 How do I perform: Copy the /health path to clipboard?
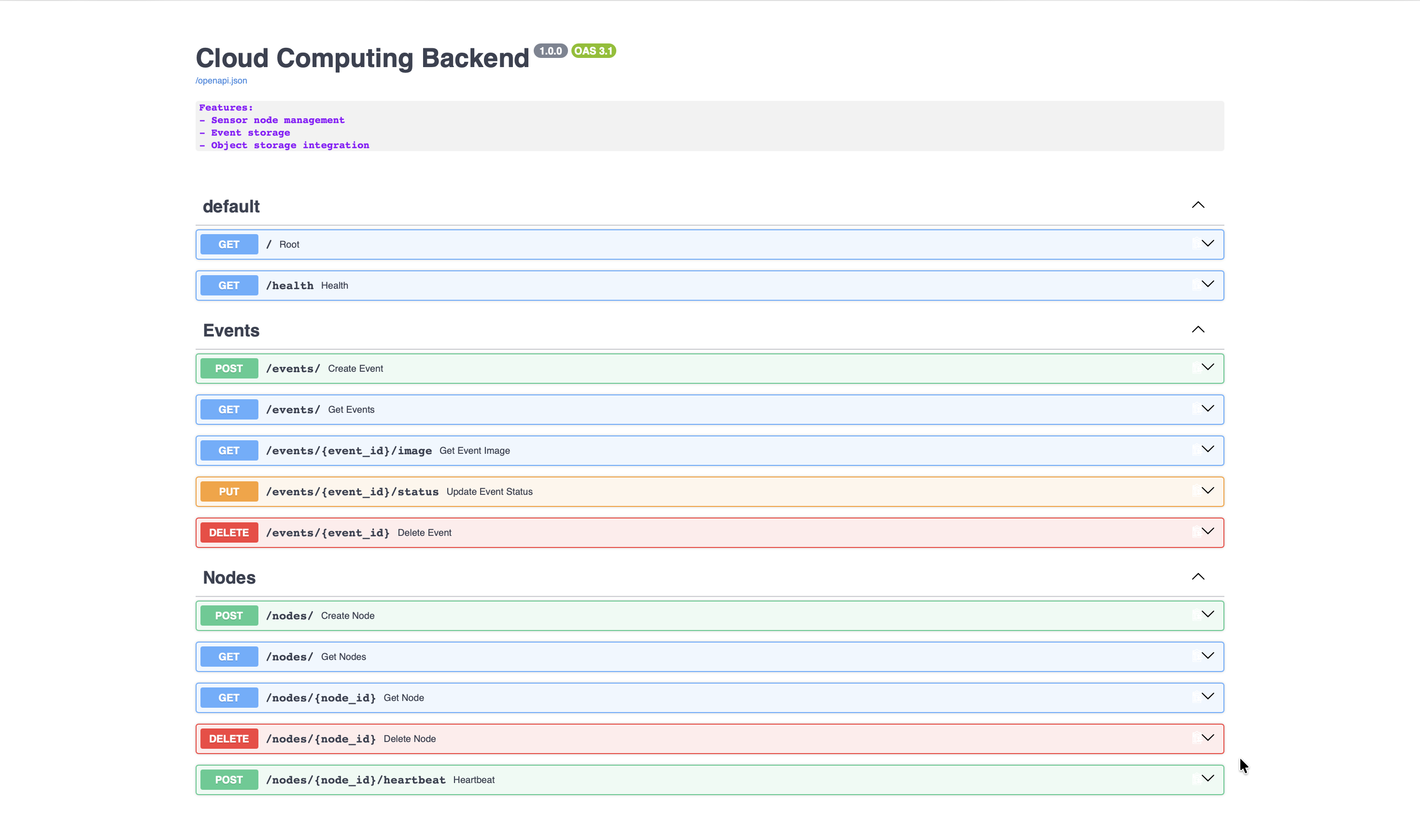click(x=1196, y=285)
